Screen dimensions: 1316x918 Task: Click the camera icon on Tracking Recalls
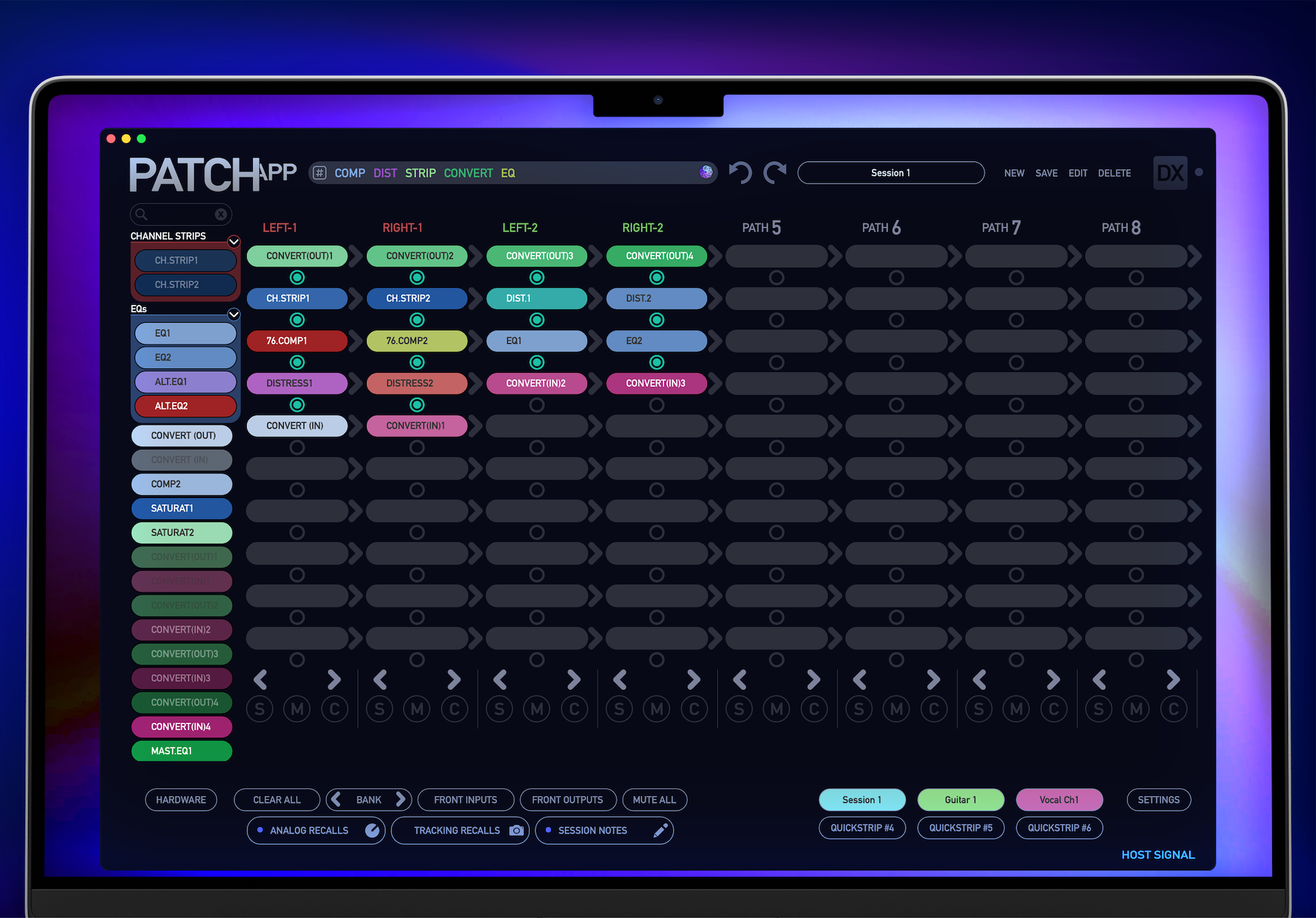point(517,830)
